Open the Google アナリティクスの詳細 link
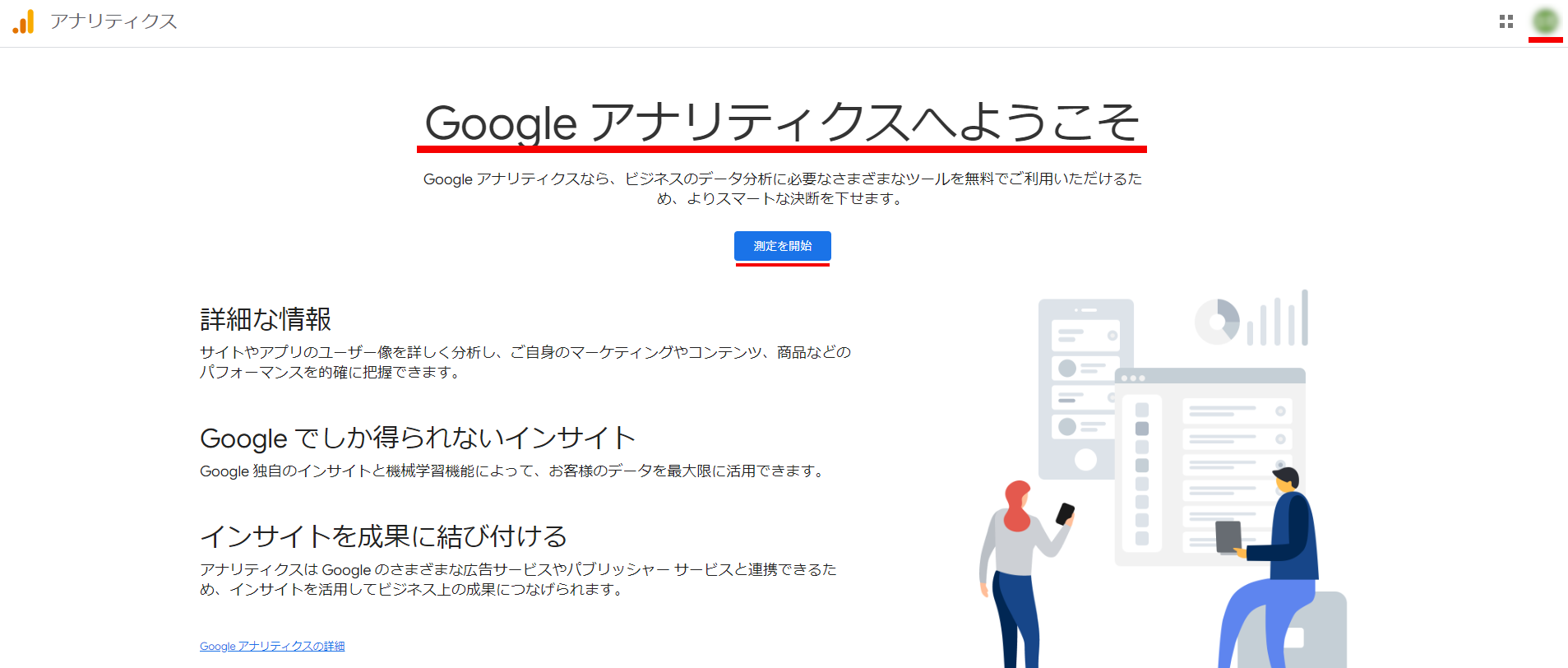Image resolution: width=1568 pixels, height=668 pixels. 272,646
